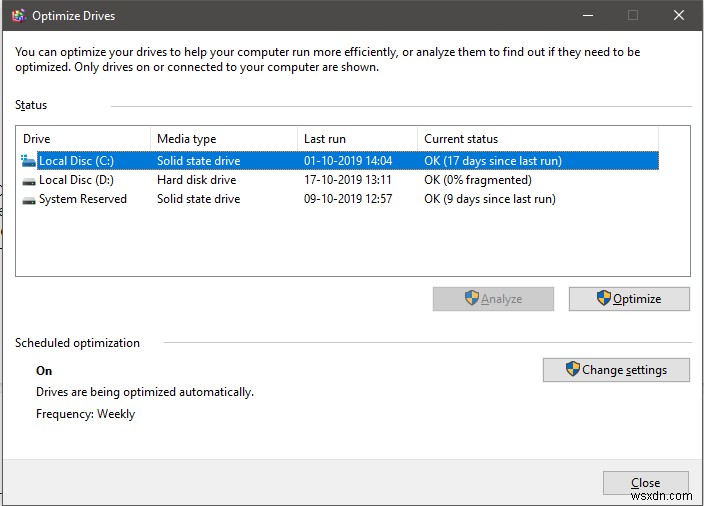Click the shield icon on Change settings button

(x=573, y=369)
